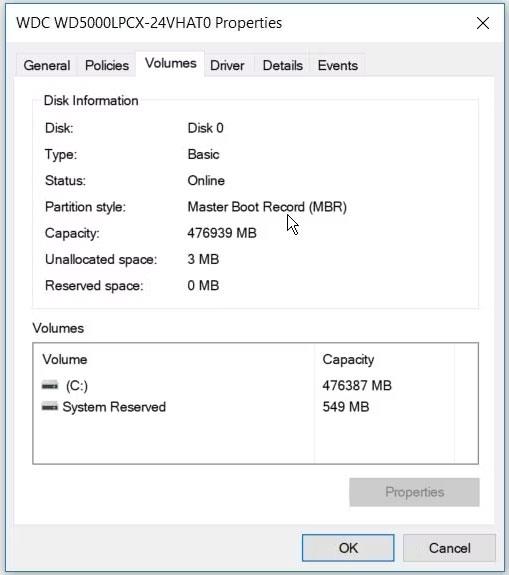Click the OK button
This screenshot has width=509, height=575.
348,548
